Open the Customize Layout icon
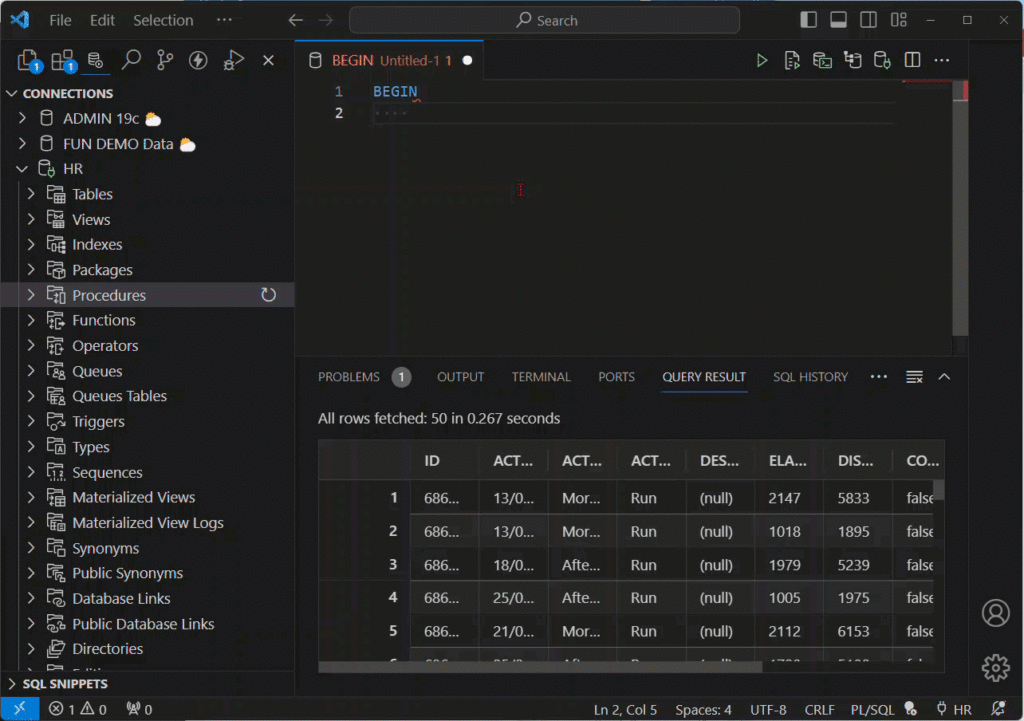 pos(899,20)
